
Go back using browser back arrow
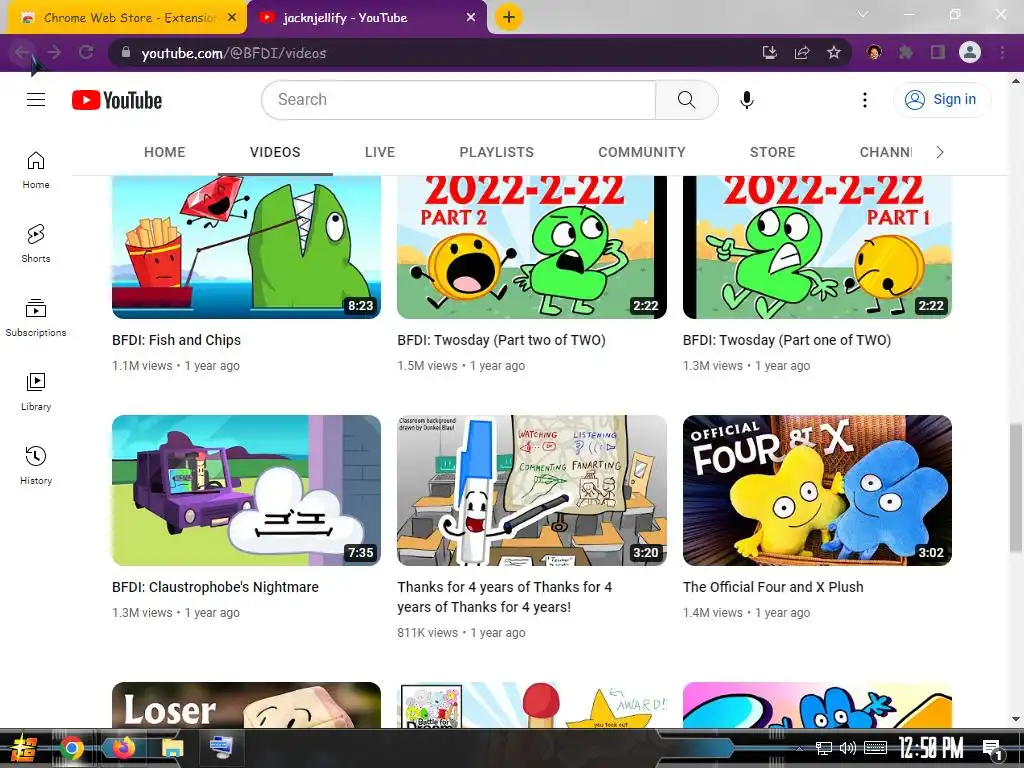click(x=22, y=52)
